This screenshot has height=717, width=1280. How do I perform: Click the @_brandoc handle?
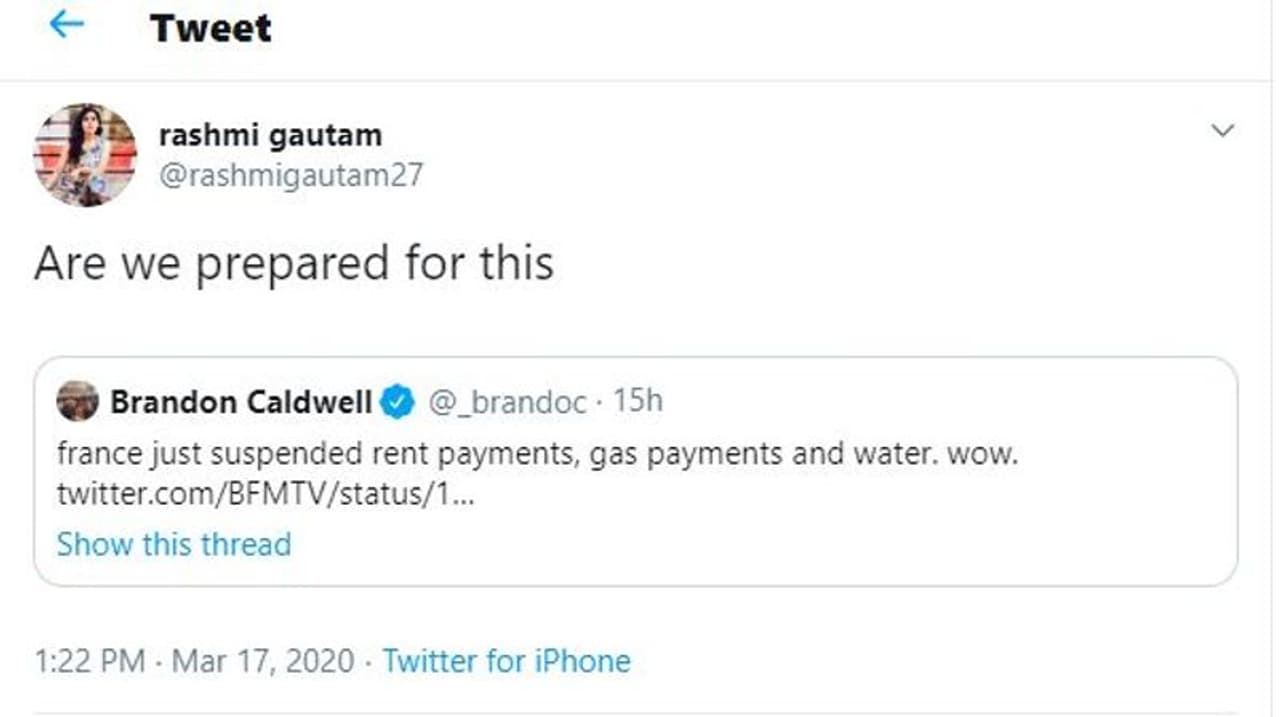pyautogui.click(x=507, y=402)
